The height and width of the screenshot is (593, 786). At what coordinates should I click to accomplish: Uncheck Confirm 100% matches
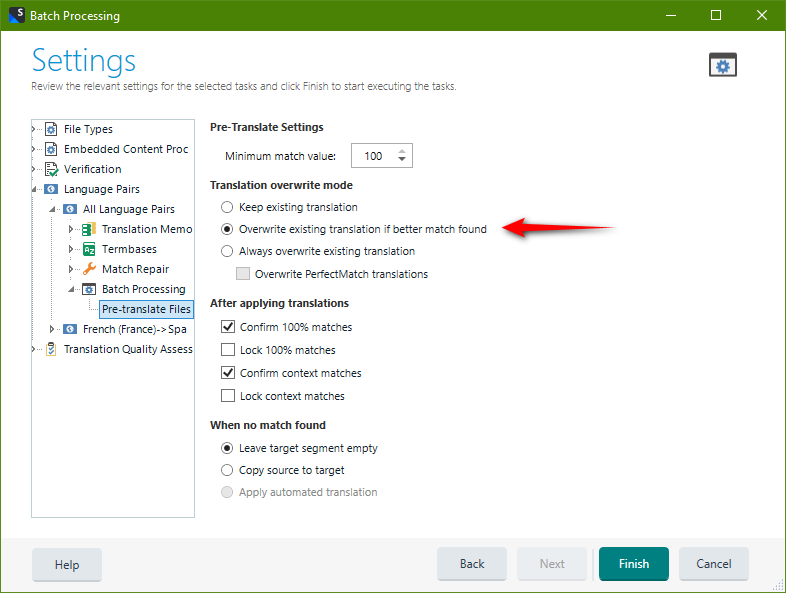pos(228,327)
